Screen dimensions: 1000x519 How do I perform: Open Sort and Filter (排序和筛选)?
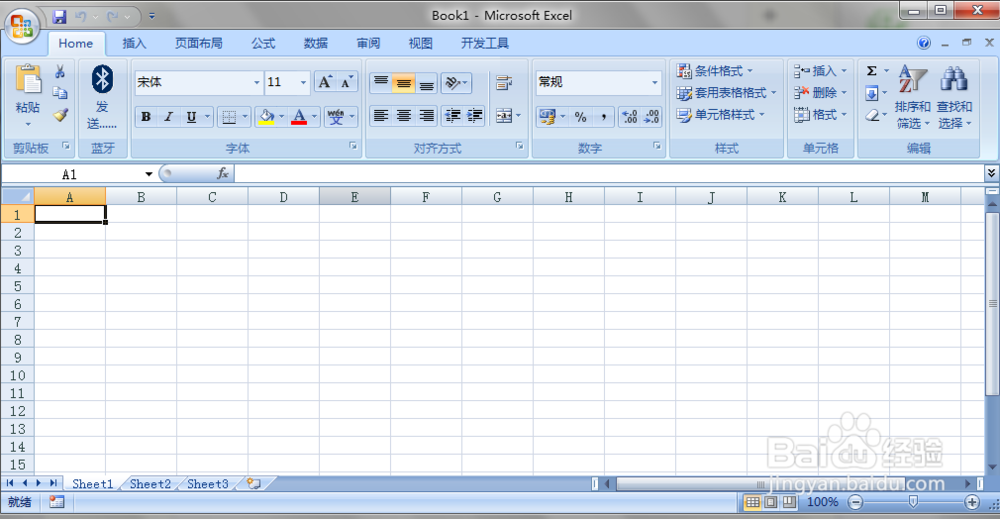tap(913, 97)
